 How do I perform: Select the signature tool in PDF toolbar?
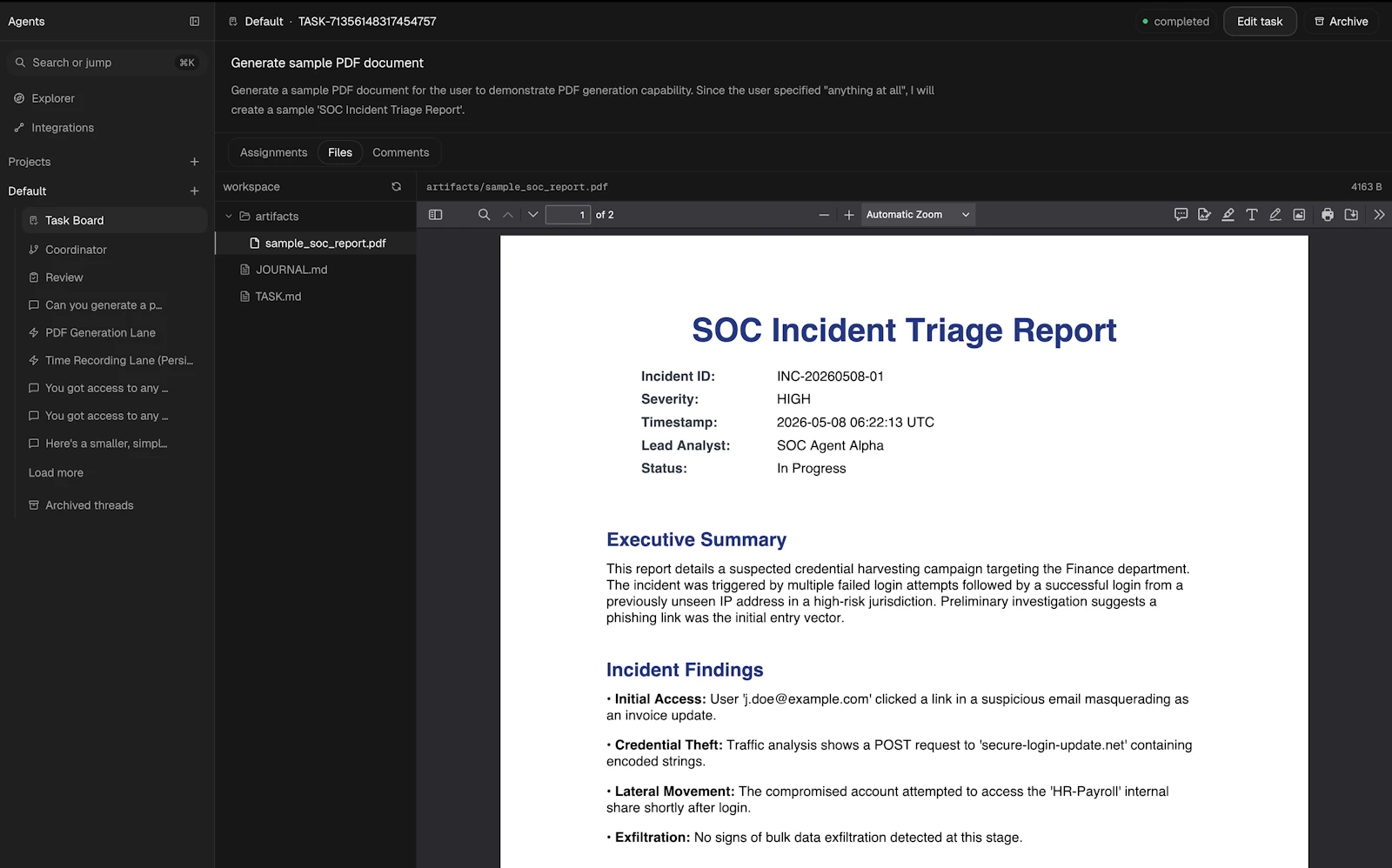1204,215
